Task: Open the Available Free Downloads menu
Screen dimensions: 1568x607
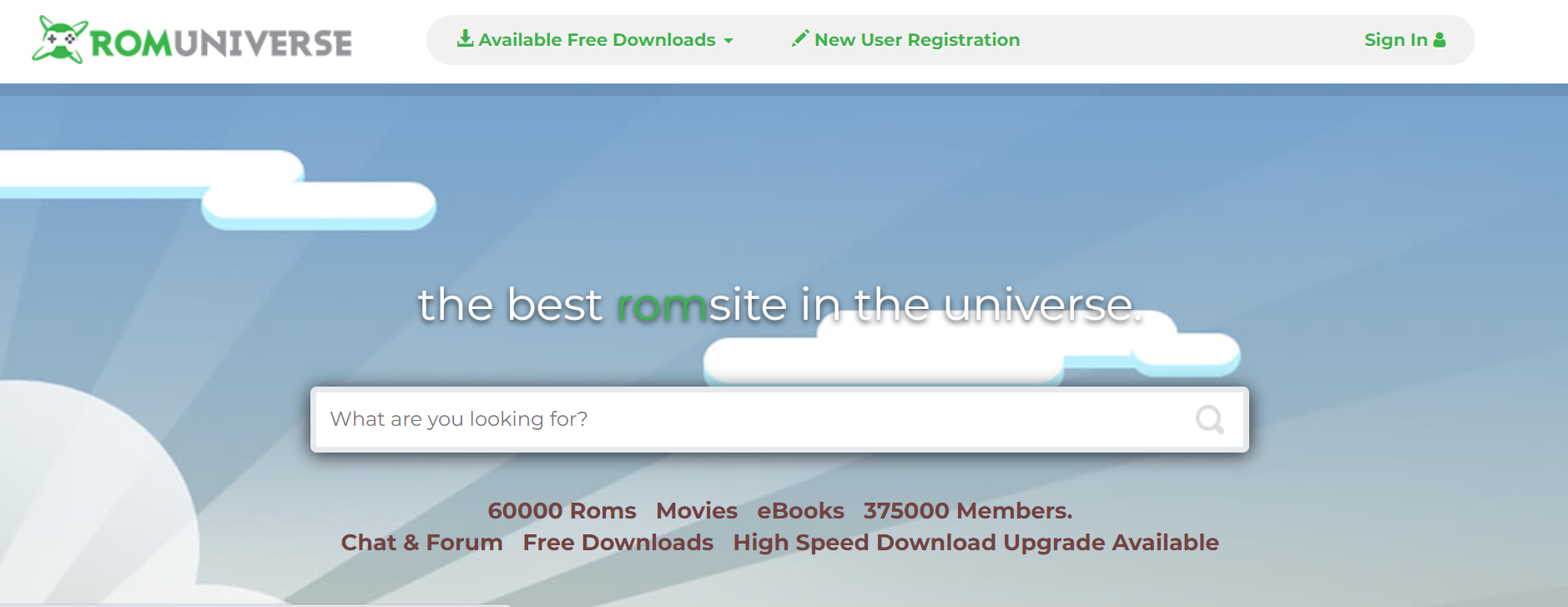Action: [597, 40]
